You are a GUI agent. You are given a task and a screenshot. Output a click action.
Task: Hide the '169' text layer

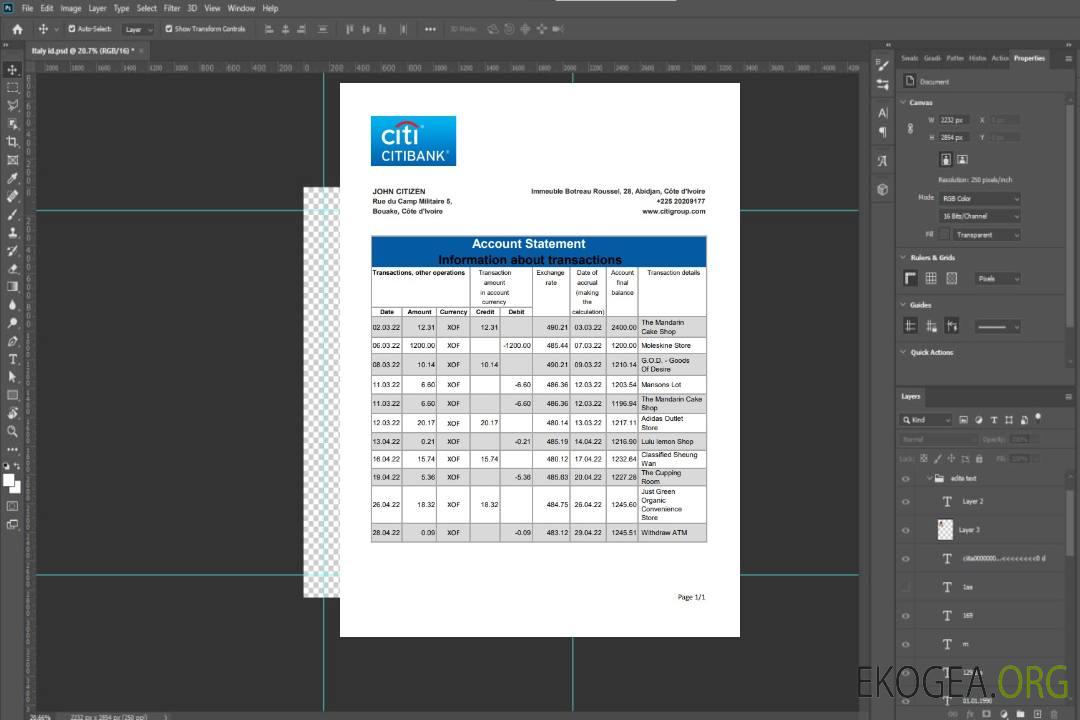click(x=906, y=616)
